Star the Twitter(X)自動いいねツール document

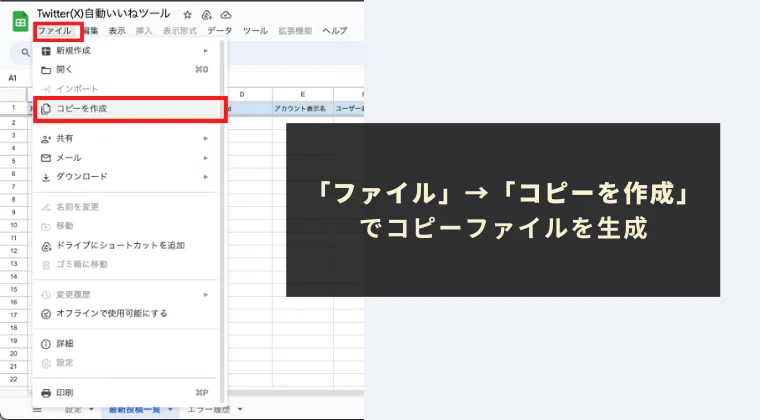[188, 15]
